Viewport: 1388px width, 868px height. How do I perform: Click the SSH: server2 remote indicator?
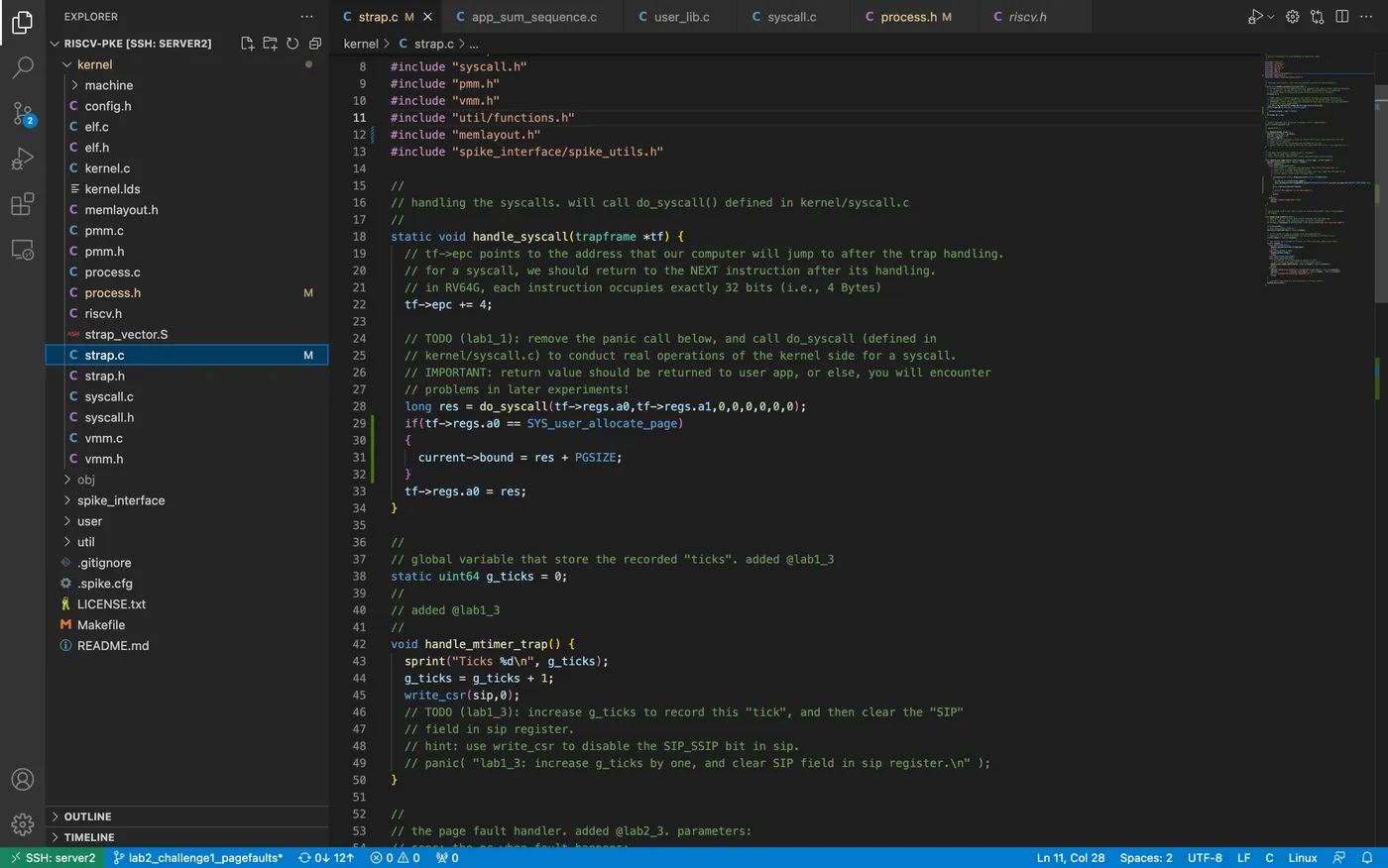pyautogui.click(x=53, y=858)
